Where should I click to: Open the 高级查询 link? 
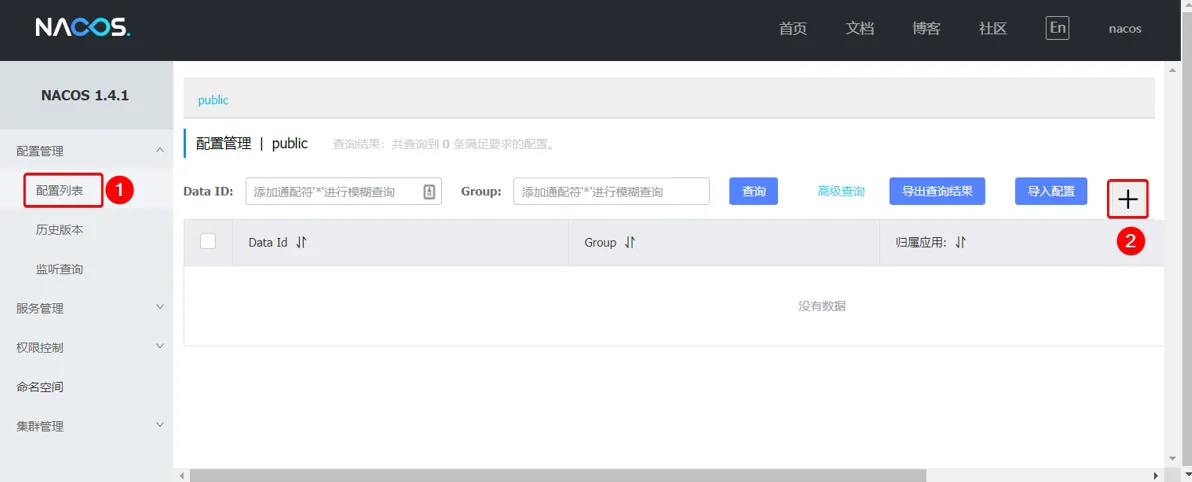click(840, 191)
